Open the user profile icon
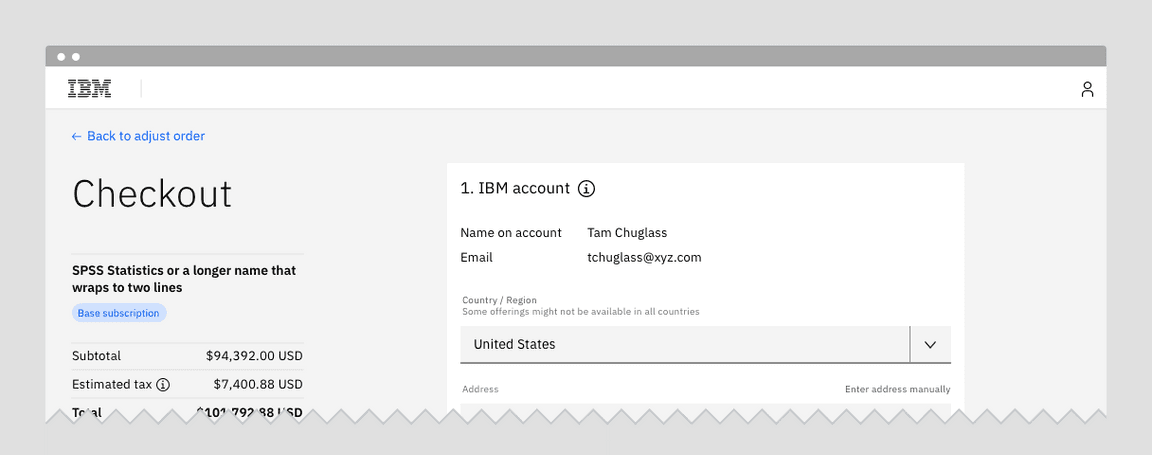Image resolution: width=1152 pixels, height=455 pixels. click(1087, 89)
